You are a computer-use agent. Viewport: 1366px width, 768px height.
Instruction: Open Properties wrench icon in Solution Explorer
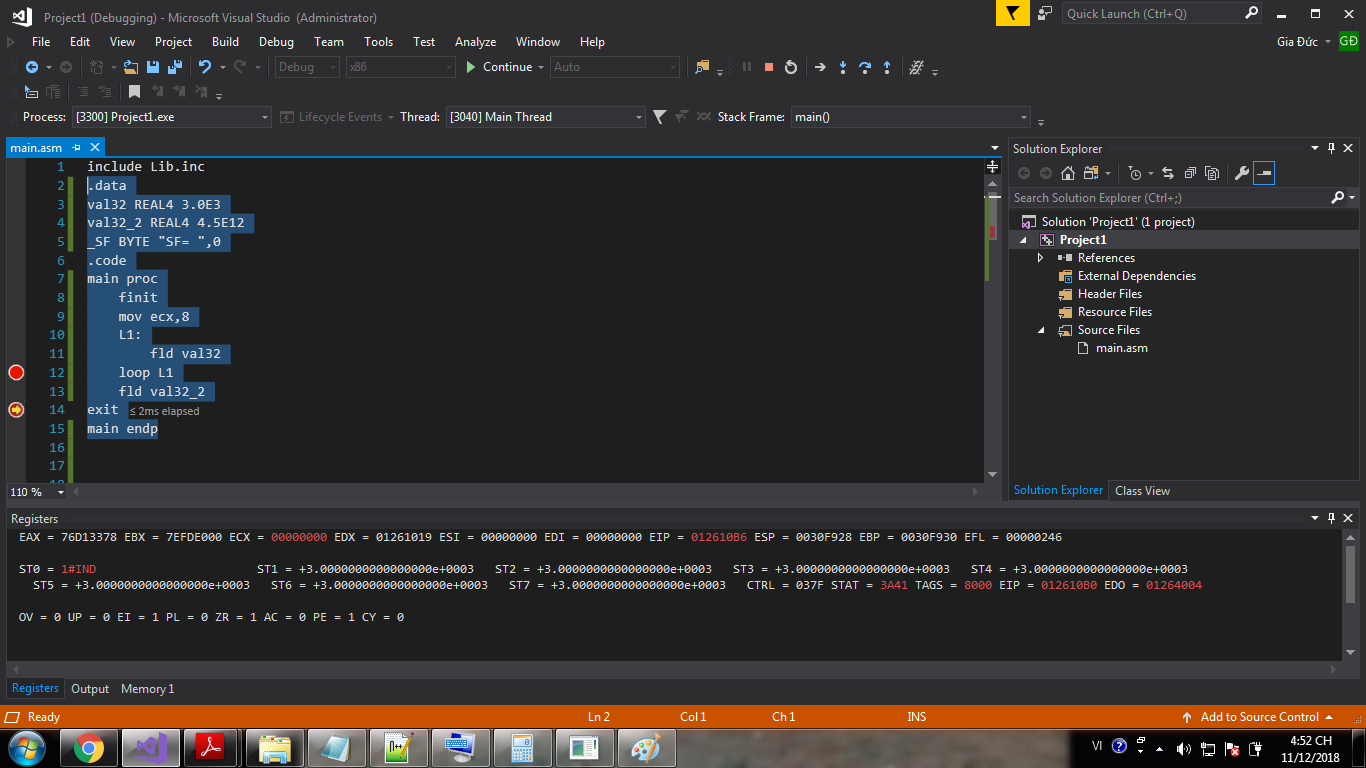coord(1241,173)
